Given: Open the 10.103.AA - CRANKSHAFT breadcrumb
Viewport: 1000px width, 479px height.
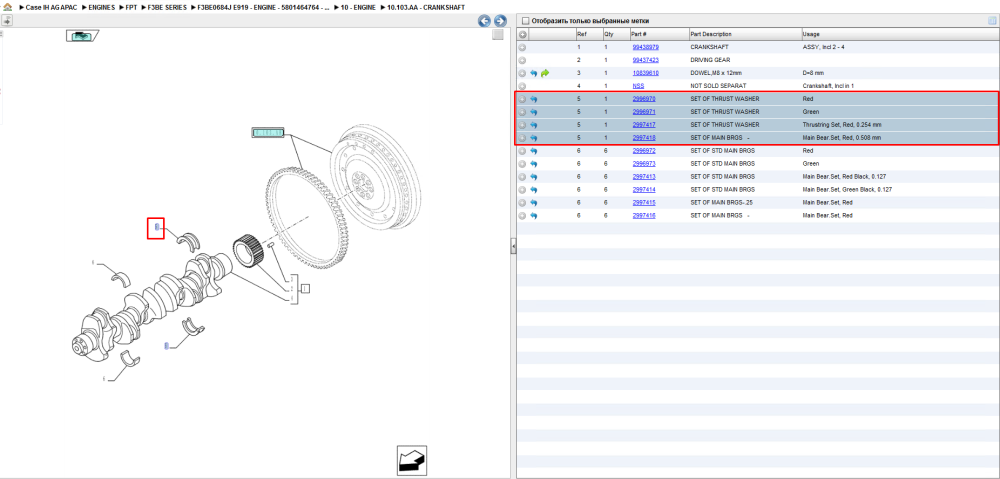Looking at the screenshot, I should pyautogui.click(x=425, y=7).
